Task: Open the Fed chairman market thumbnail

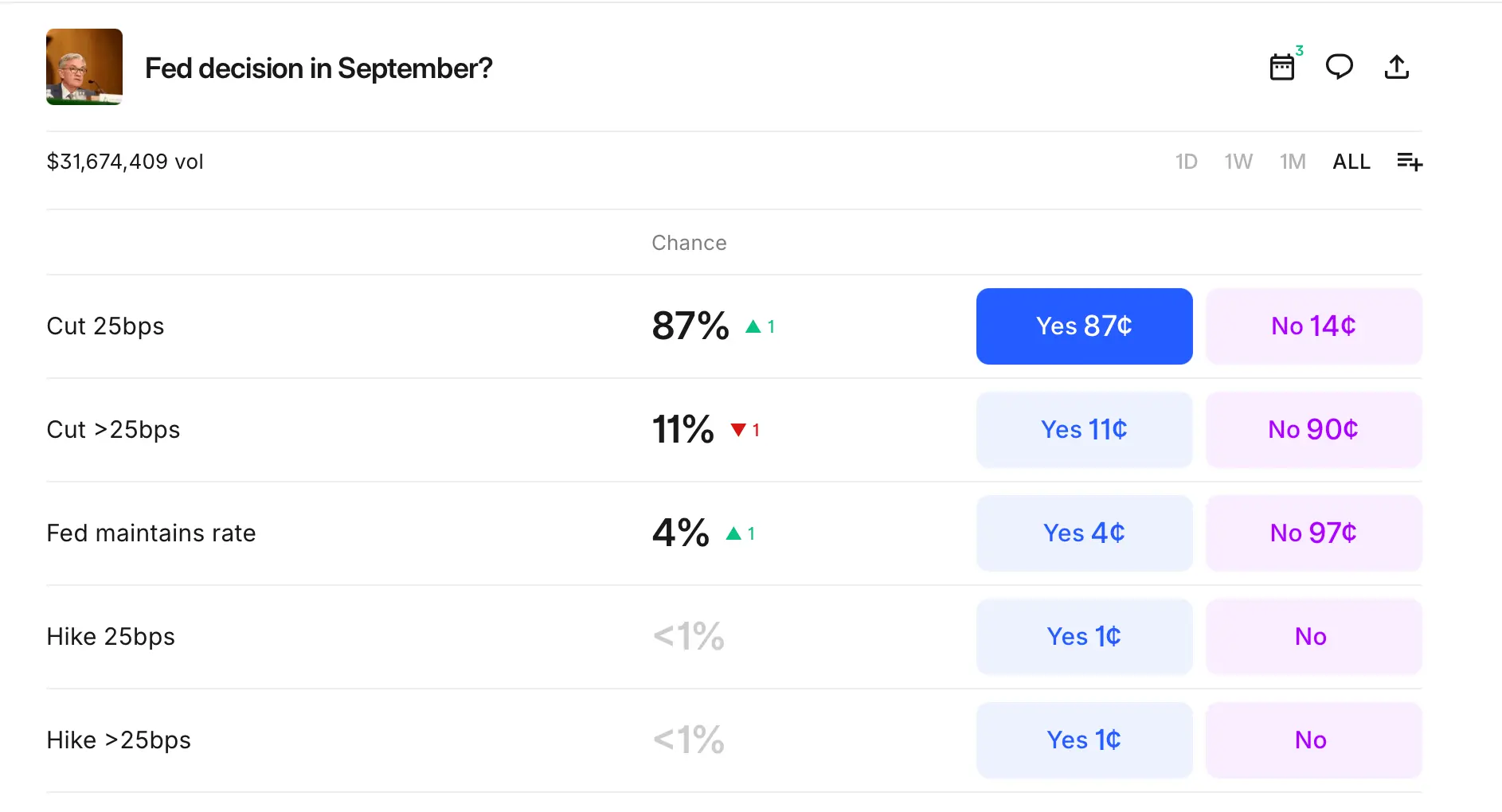Action: [84, 67]
